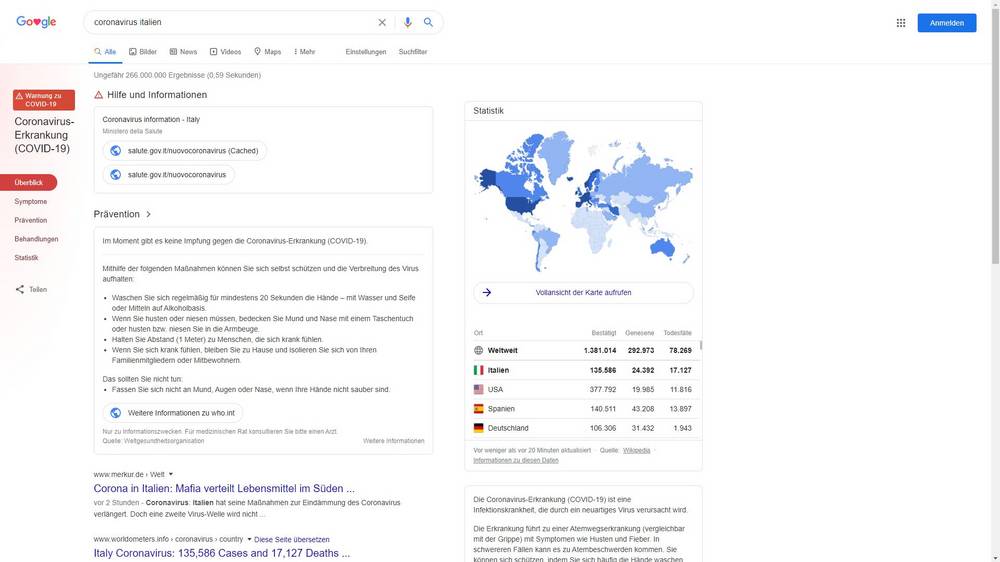The image size is (1000, 562).
Task: Click the small Weitere Informationen link
Action: tap(393, 441)
